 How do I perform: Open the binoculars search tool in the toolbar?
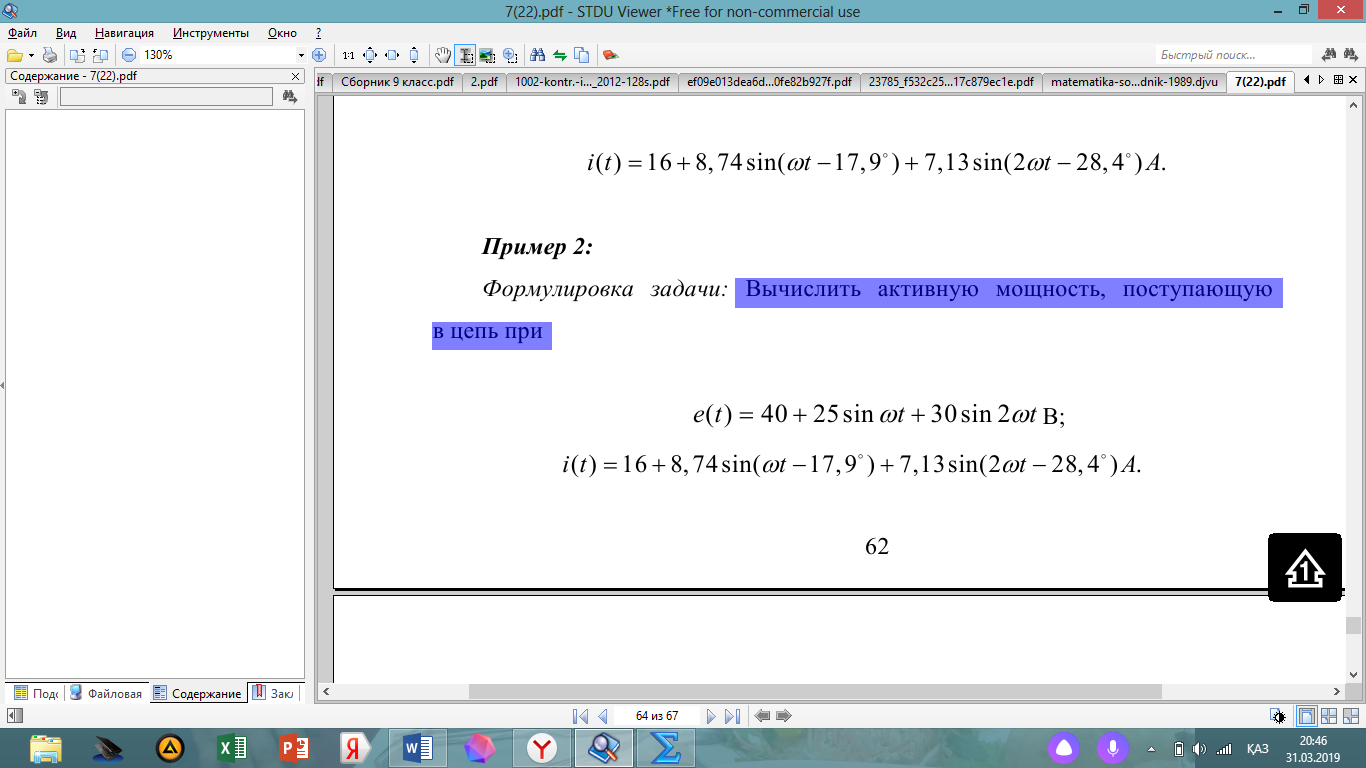tap(537, 55)
